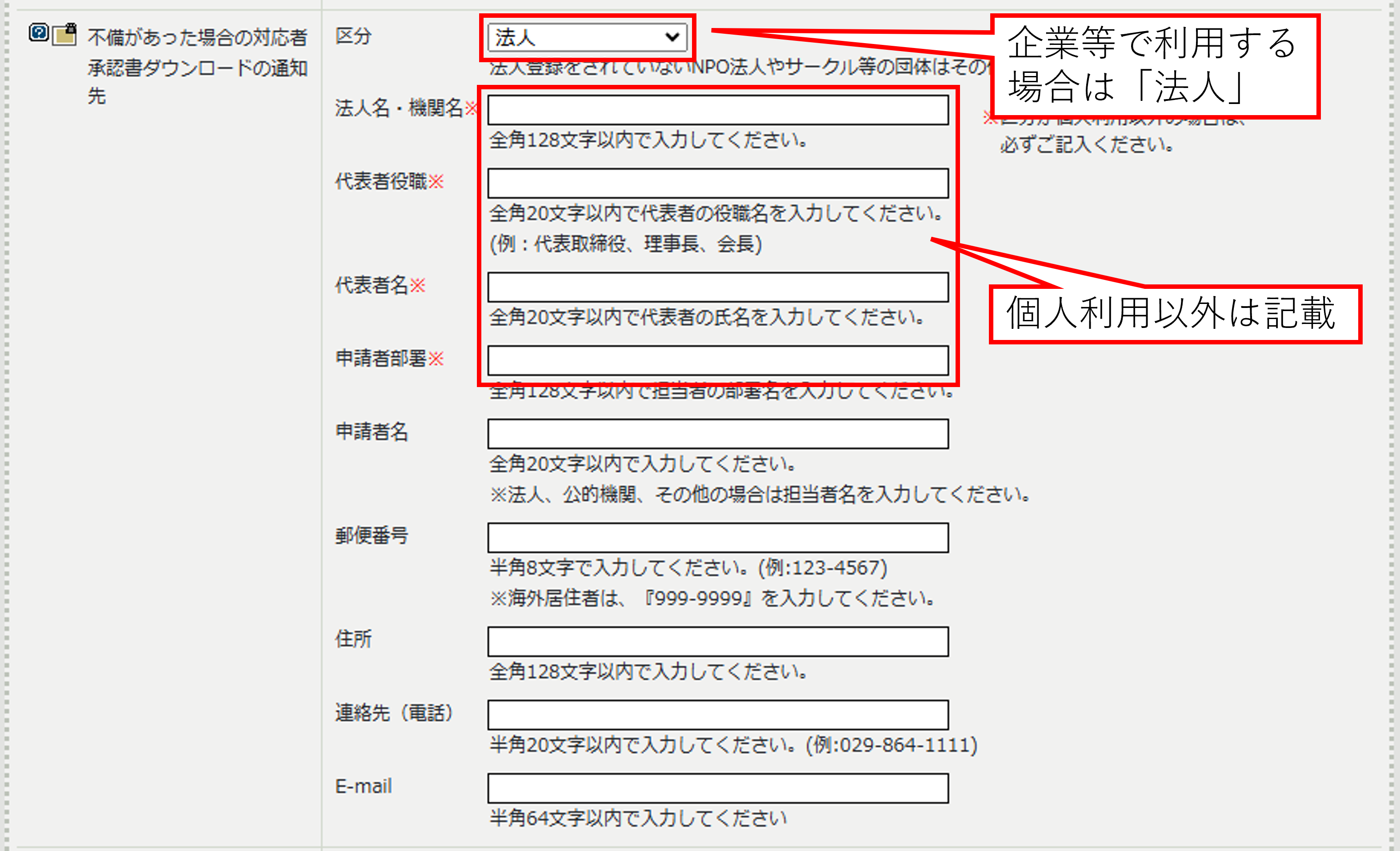Click the 法人名・機関名 input field
This screenshot has height=851, width=1400.
718,110
